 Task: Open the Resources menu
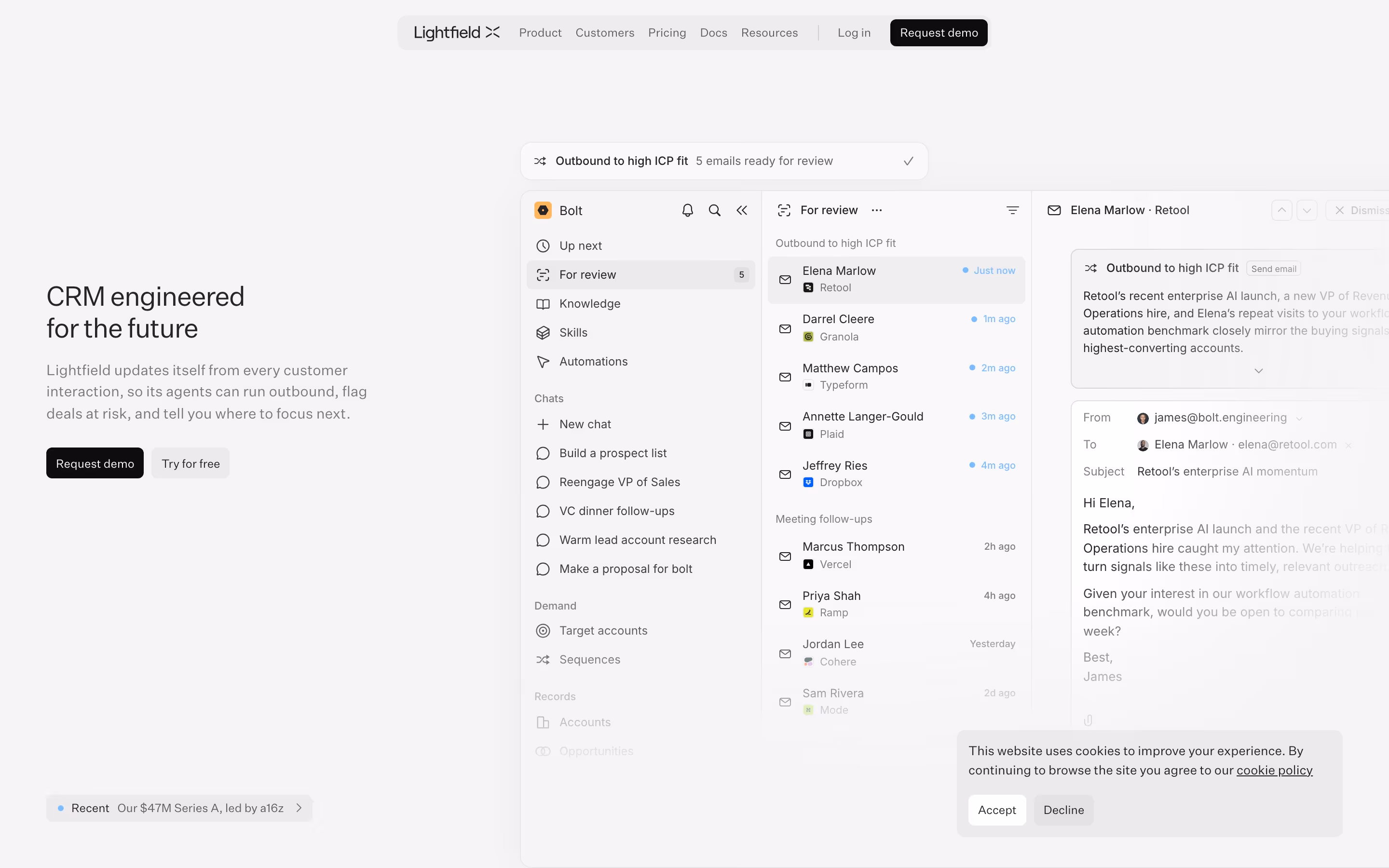tap(769, 33)
